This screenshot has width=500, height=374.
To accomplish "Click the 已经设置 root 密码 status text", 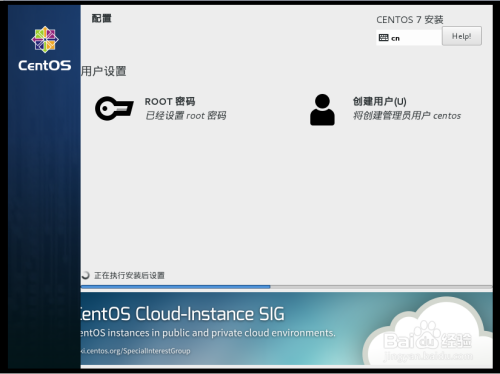I will (x=186, y=116).
